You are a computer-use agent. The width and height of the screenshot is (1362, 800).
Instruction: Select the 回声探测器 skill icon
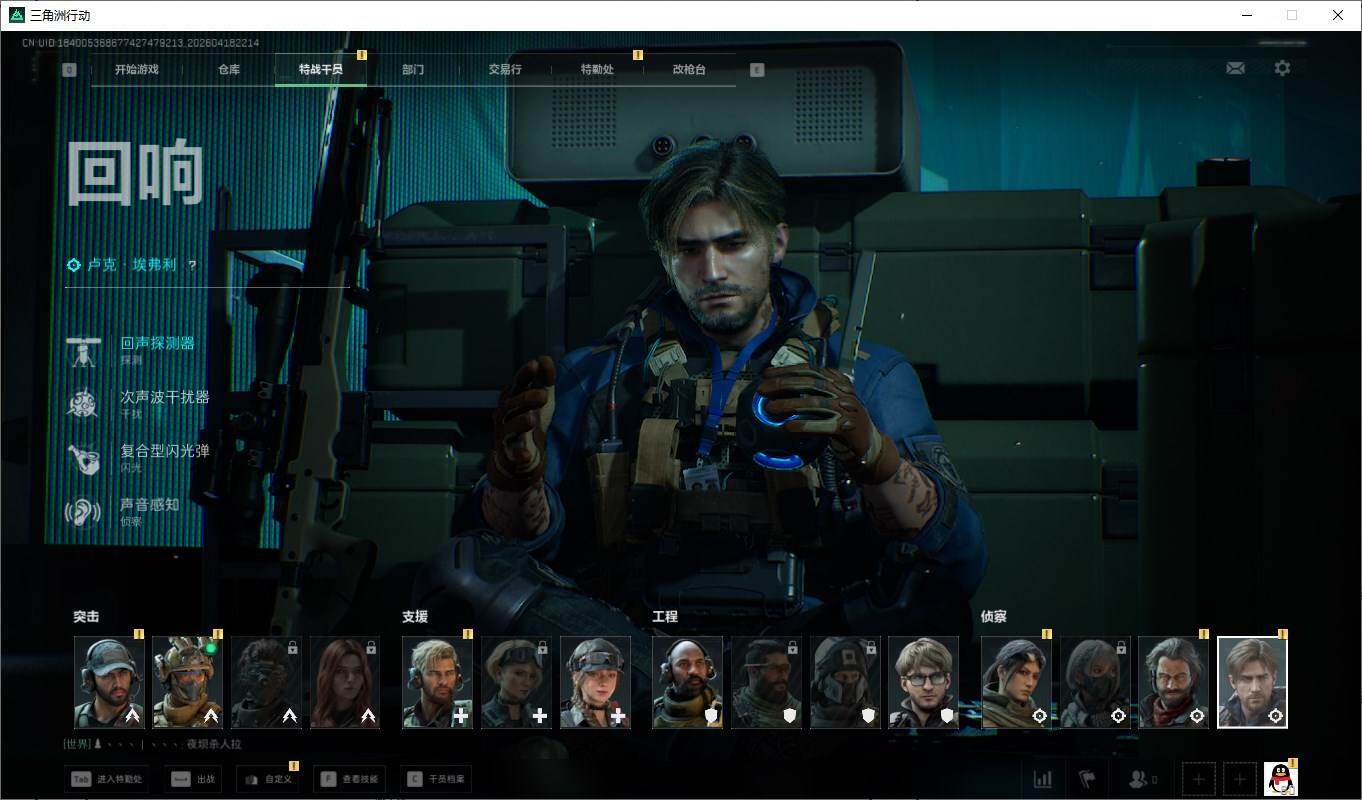83,350
